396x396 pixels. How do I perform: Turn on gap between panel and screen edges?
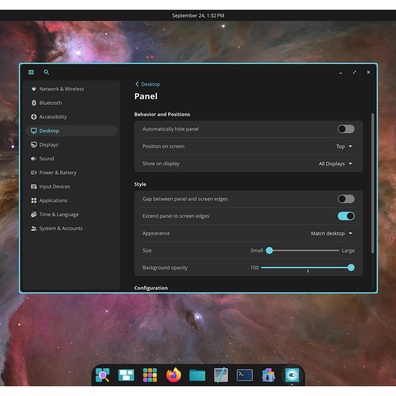[346, 199]
